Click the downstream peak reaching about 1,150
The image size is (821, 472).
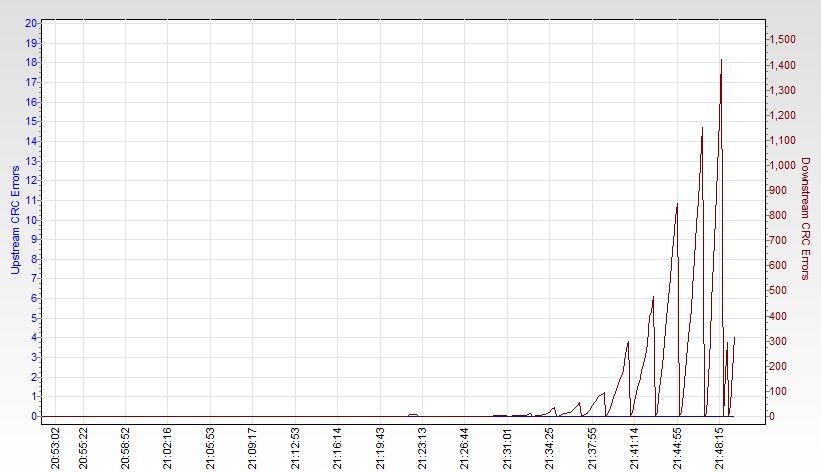(x=702, y=128)
